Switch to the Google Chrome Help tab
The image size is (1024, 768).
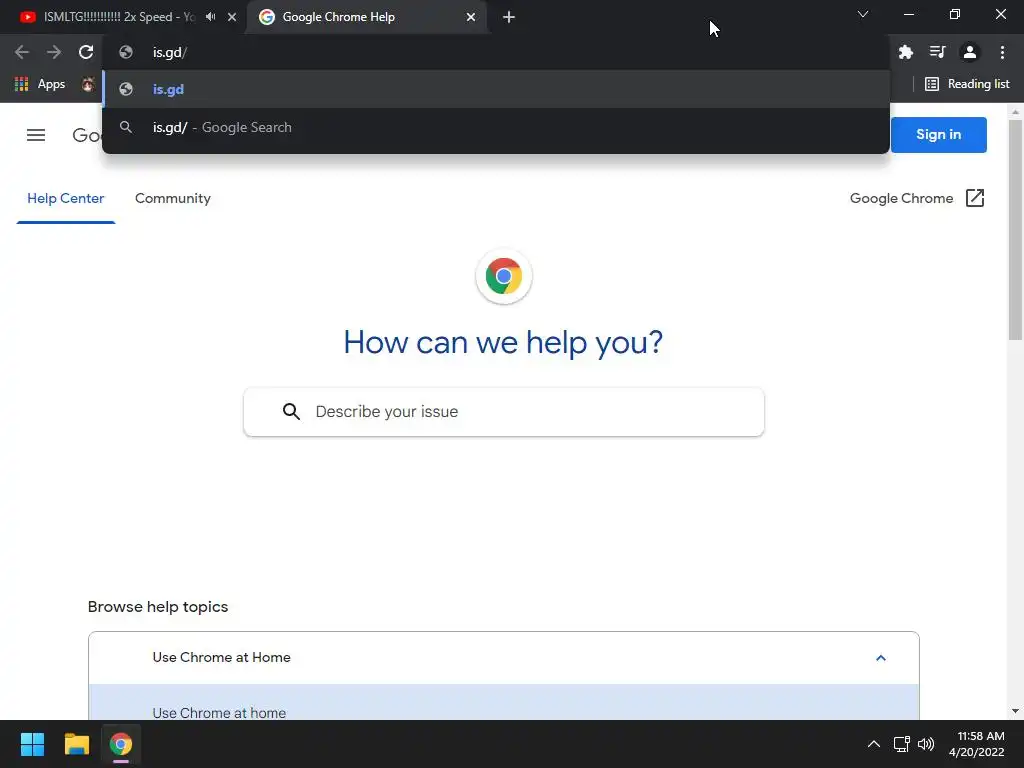coord(366,17)
